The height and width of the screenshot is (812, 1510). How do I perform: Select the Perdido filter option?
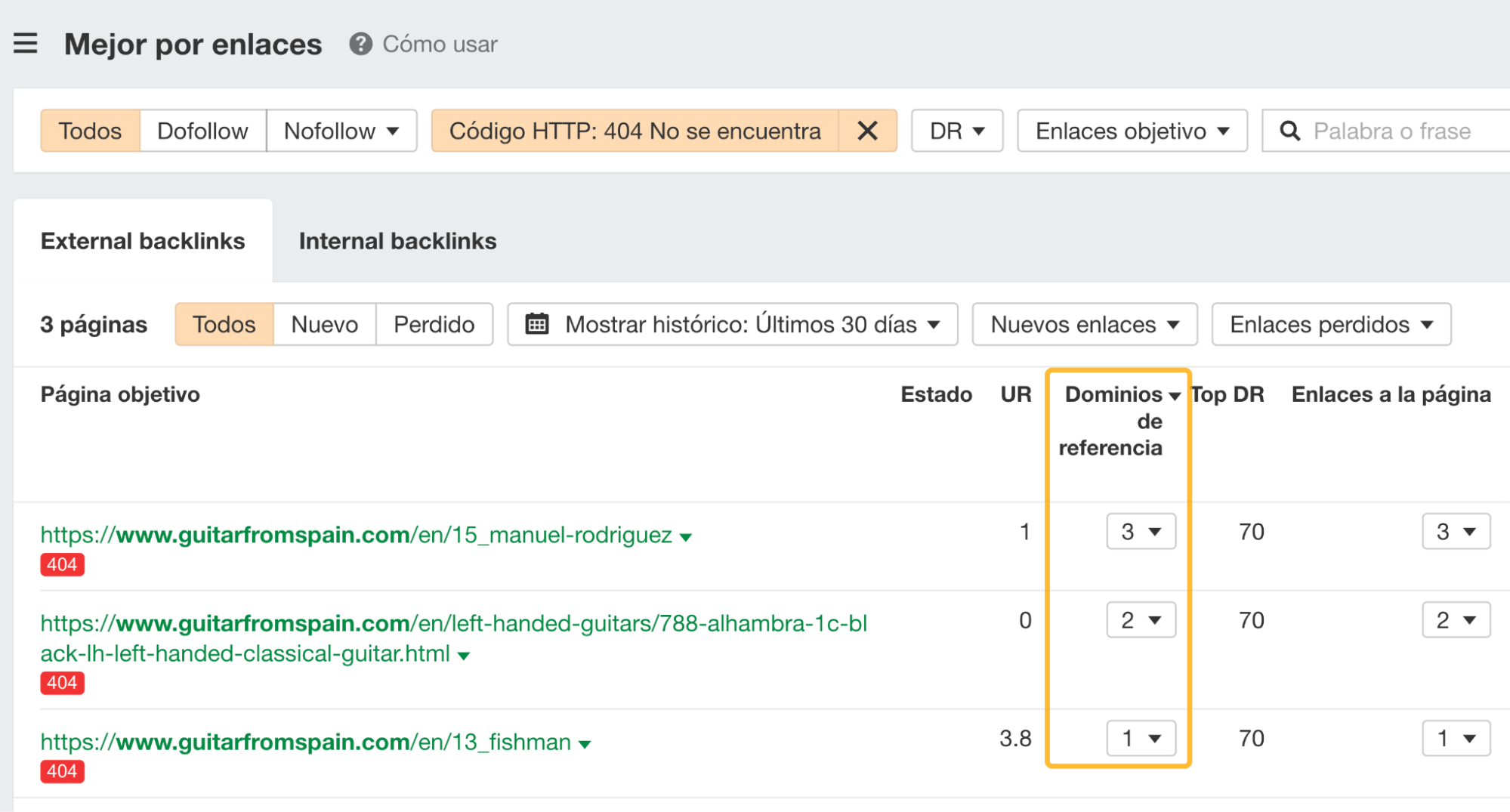coord(434,323)
